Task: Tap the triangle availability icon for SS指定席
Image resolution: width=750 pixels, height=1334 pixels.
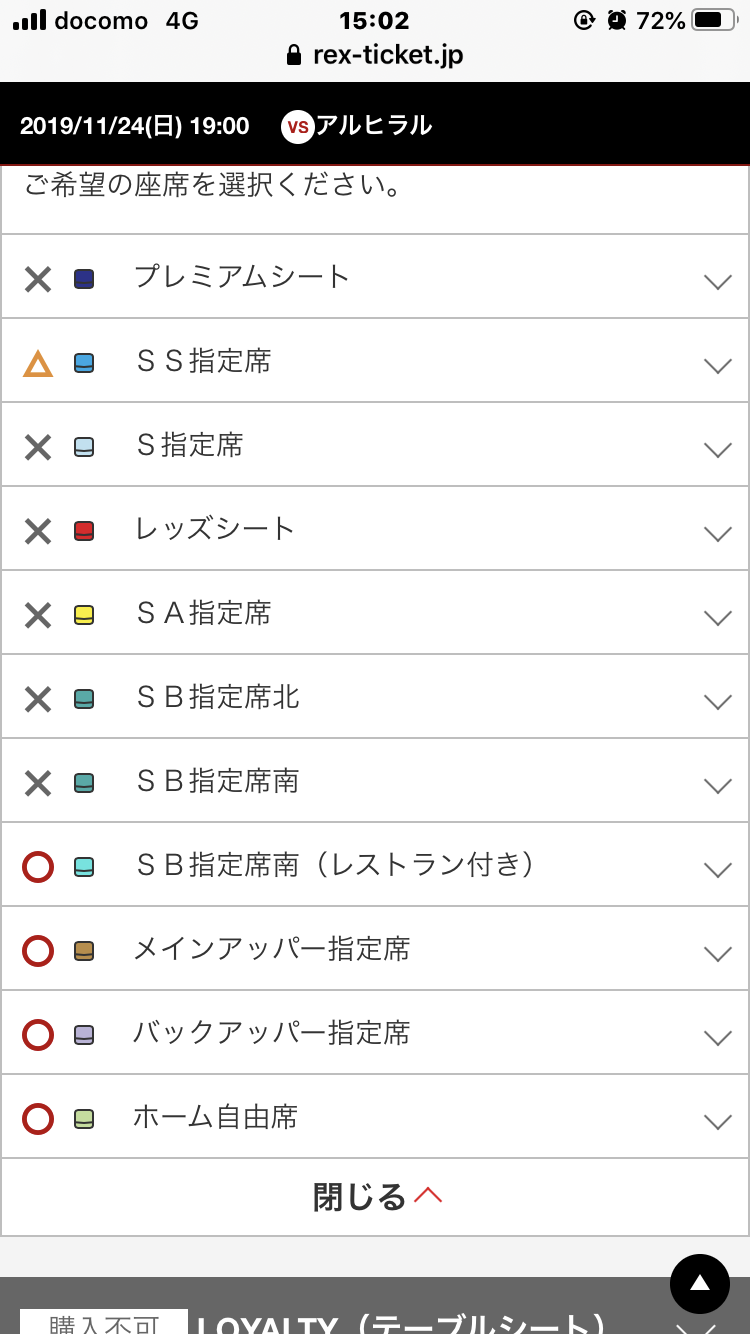Action: [38, 363]
